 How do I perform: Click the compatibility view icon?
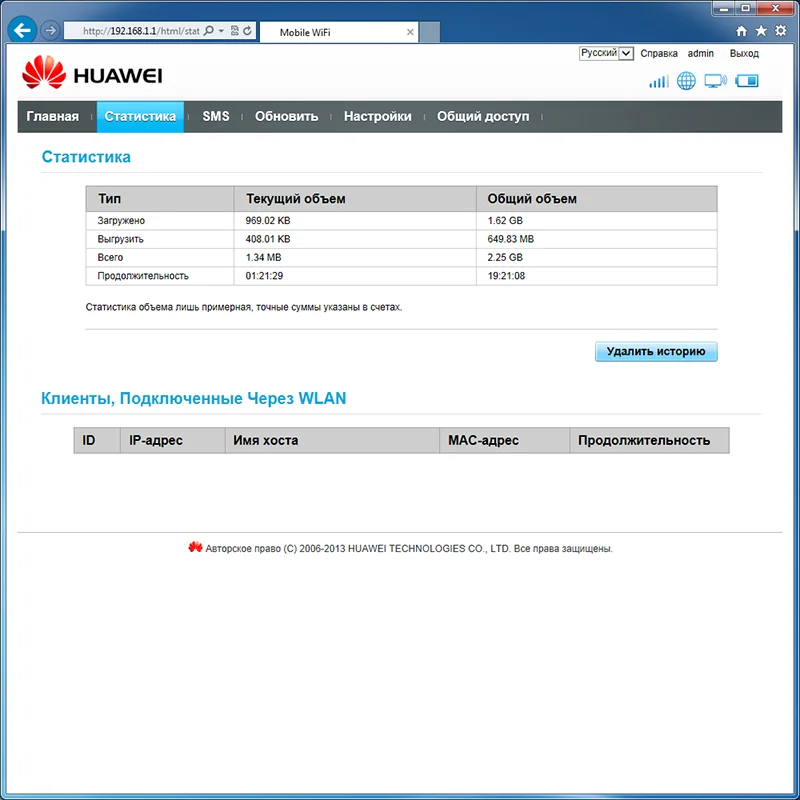235,31
